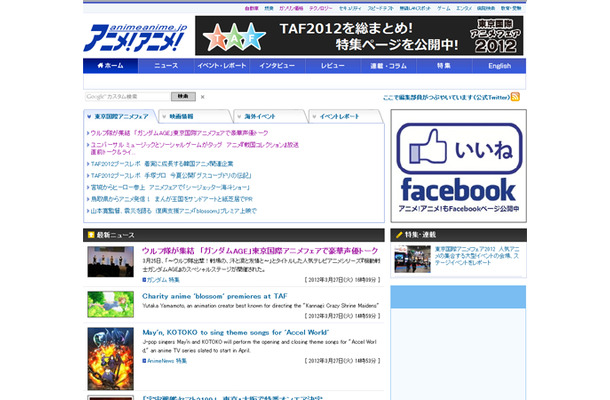Switch to the English site version
Screen dimensions: 610x400
tap(499, 66)
